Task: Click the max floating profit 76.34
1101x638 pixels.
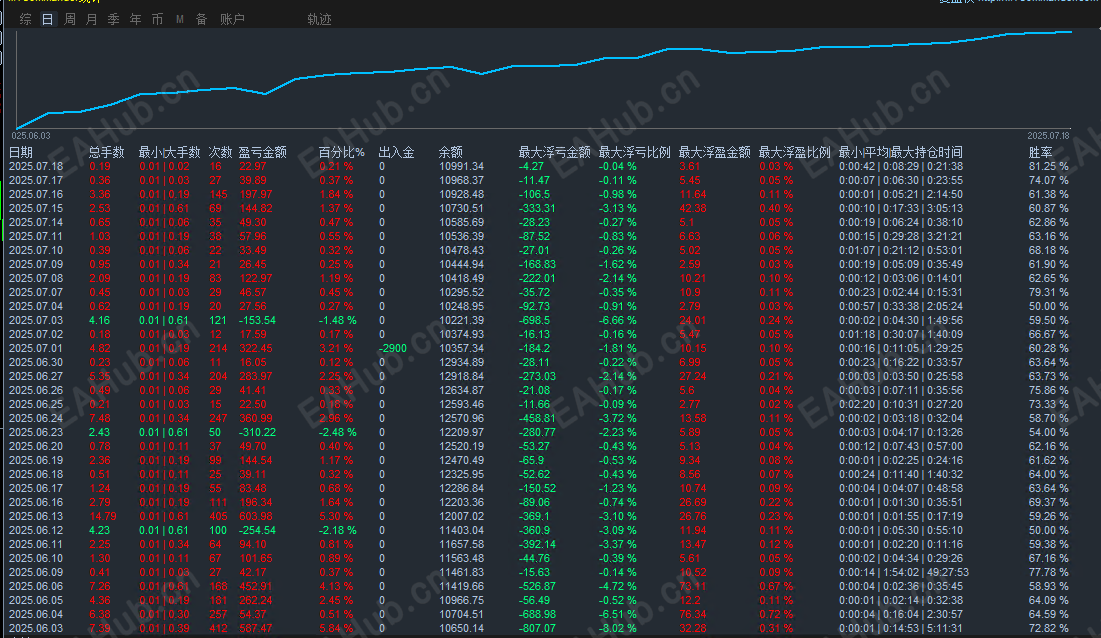Action: pyautogui.click(x=692, y=614)
